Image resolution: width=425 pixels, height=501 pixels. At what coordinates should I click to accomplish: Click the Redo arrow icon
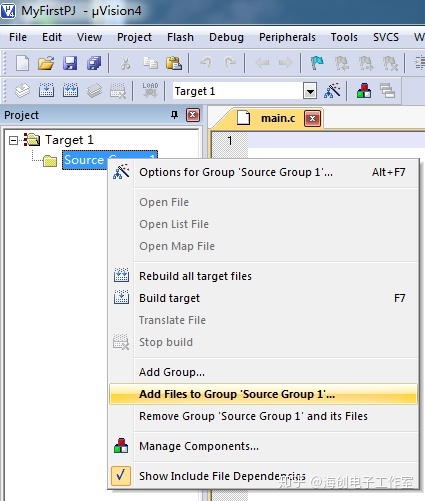point(230,63)
